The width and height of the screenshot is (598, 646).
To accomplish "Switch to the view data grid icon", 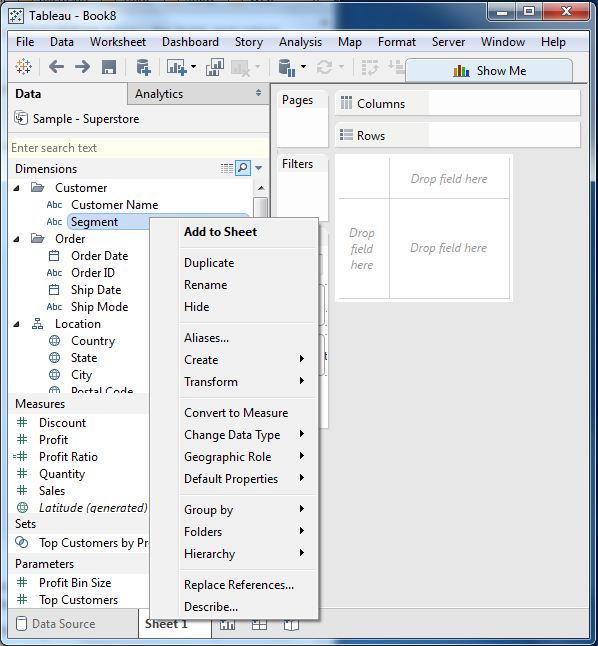I will pos(227,168).
